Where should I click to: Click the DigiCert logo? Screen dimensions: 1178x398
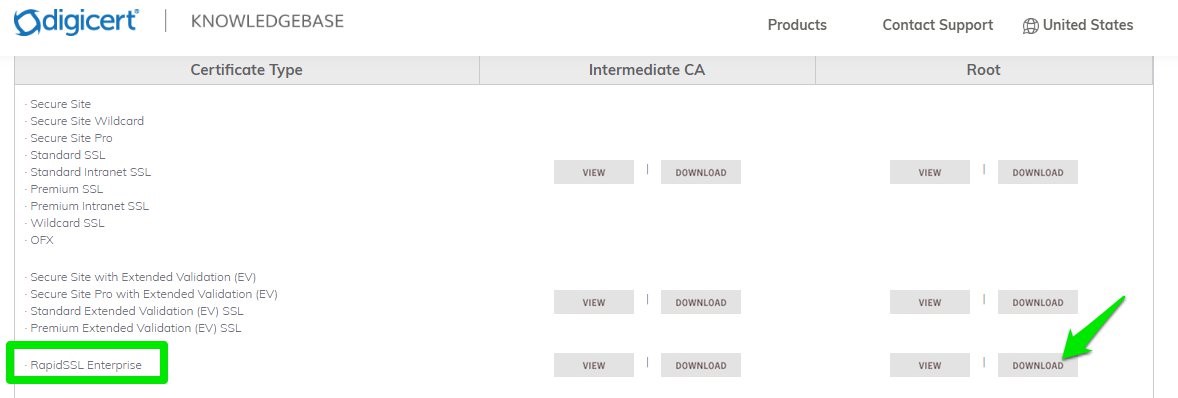pyautogui.click(x=76, y=23)
